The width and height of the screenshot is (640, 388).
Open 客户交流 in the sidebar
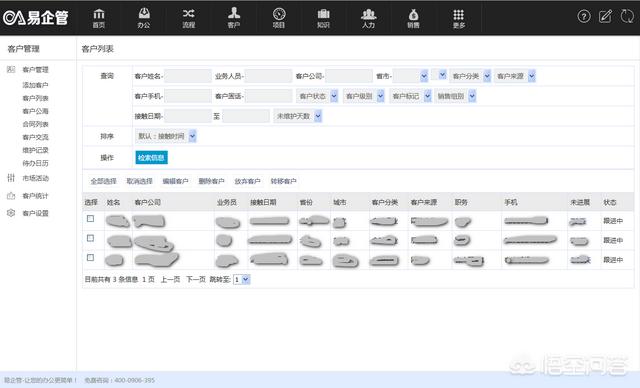pyautogui.click(x=36, y=137)
